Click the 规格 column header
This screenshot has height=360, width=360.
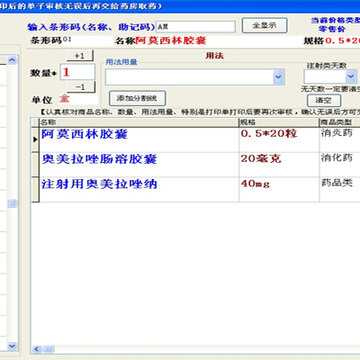click(279, 123)
